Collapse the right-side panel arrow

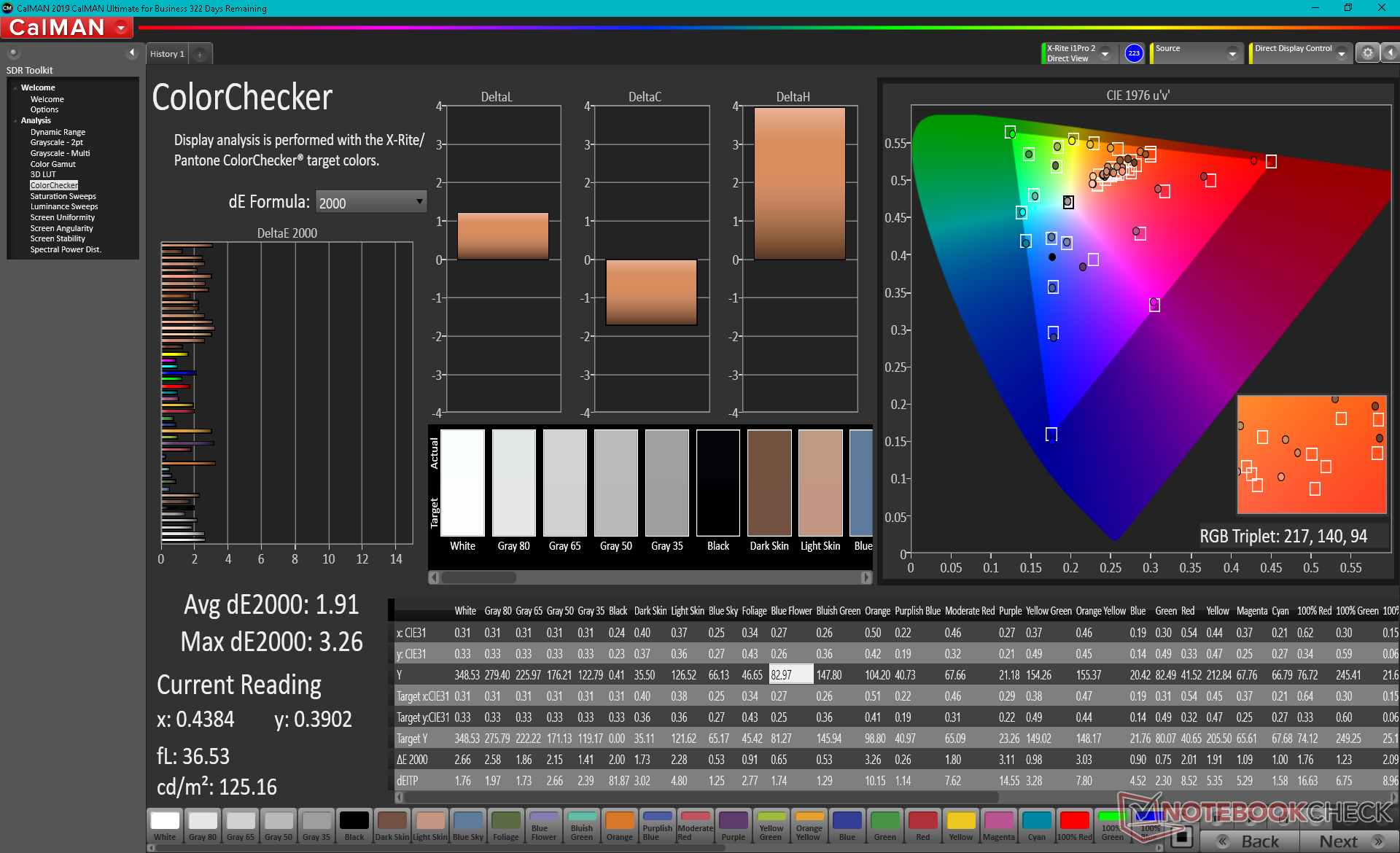pyautogui.click(x=1391, y=53)
